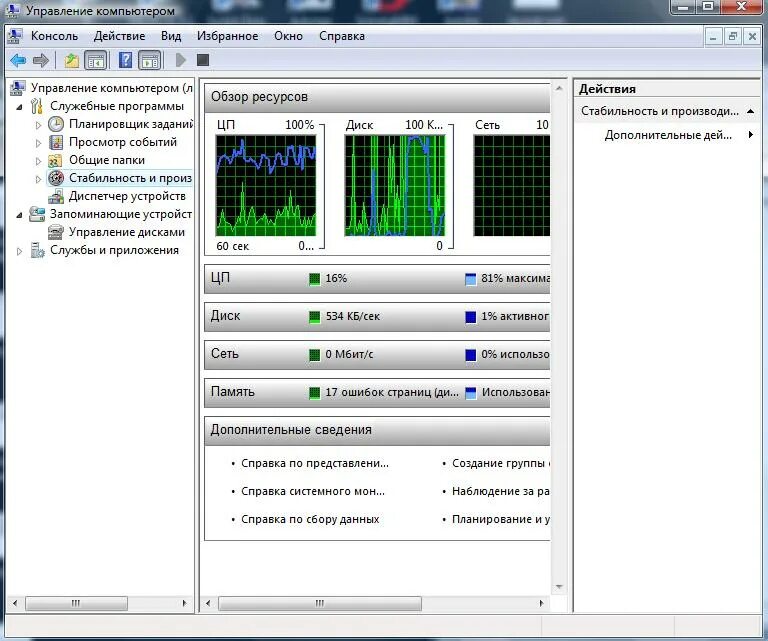Click the Планировщик заданий clock icon
This screenshot has width=768, height=641.
(x=56, y=124)
